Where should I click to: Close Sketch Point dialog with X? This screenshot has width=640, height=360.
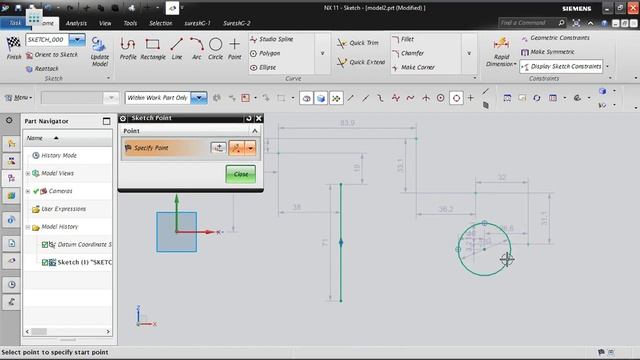point(258,118)
